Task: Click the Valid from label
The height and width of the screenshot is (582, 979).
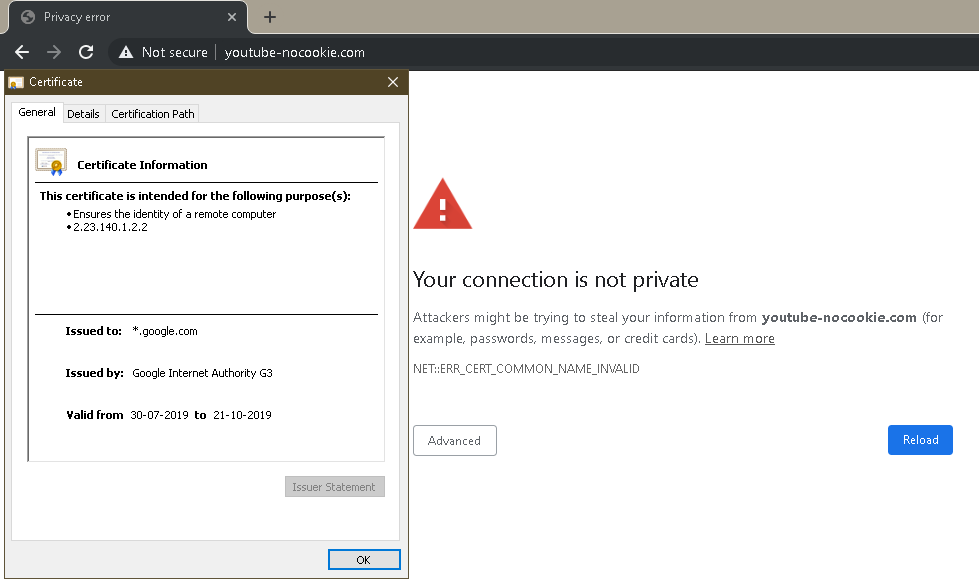Action: coord(95,415)
